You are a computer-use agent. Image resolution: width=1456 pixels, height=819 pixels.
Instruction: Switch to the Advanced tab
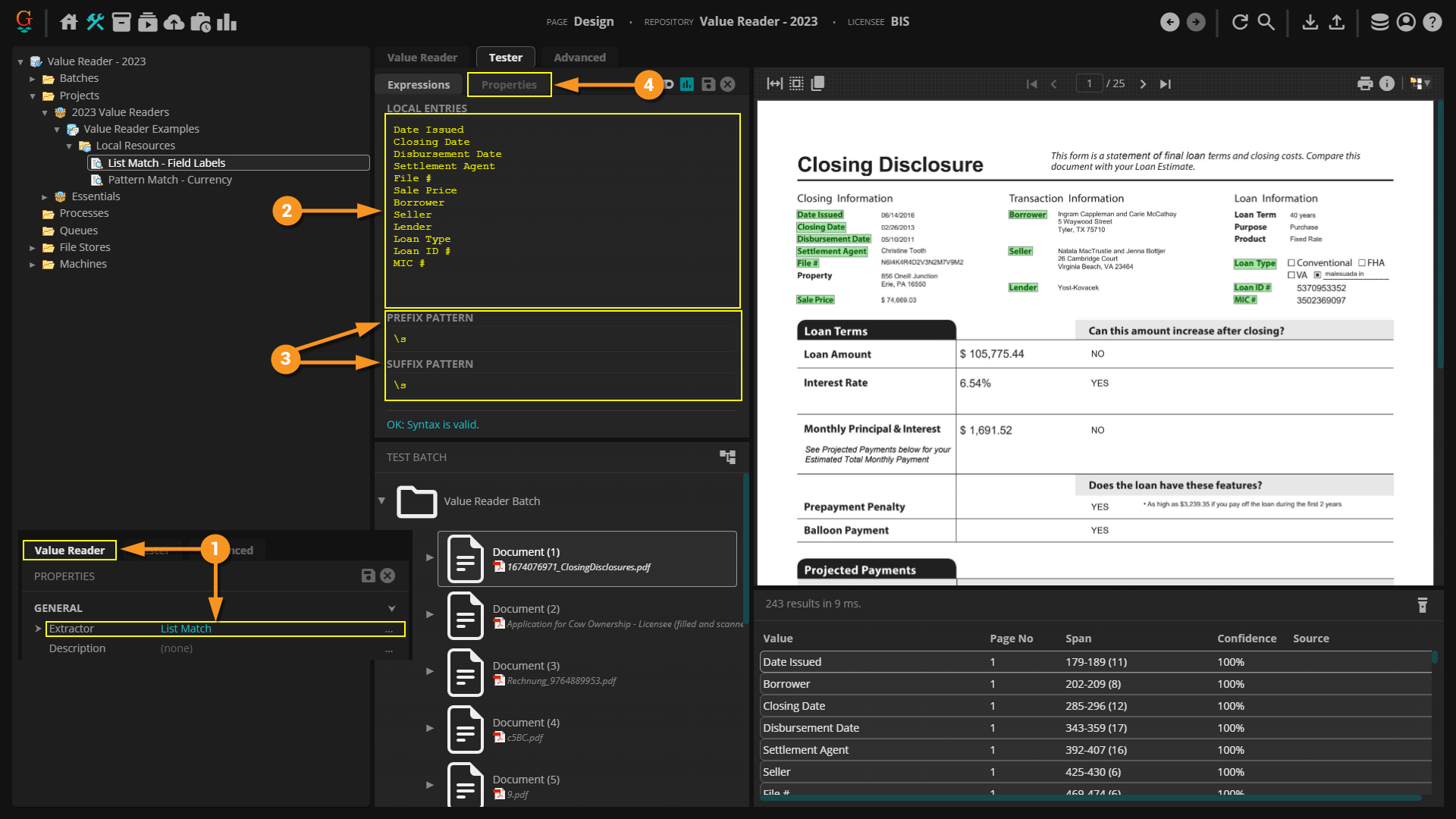579,58
